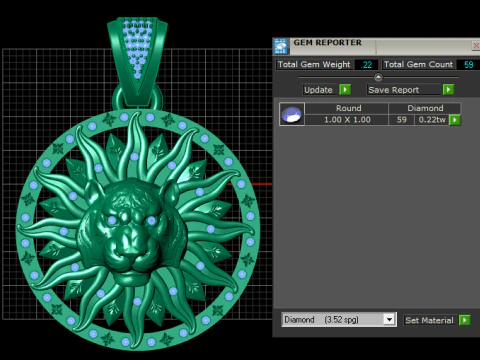Click the lion's left eye gem
Image resolution: width=480 pixels, height=360 pixels.
pyautogui.click(x=112, y=220)
